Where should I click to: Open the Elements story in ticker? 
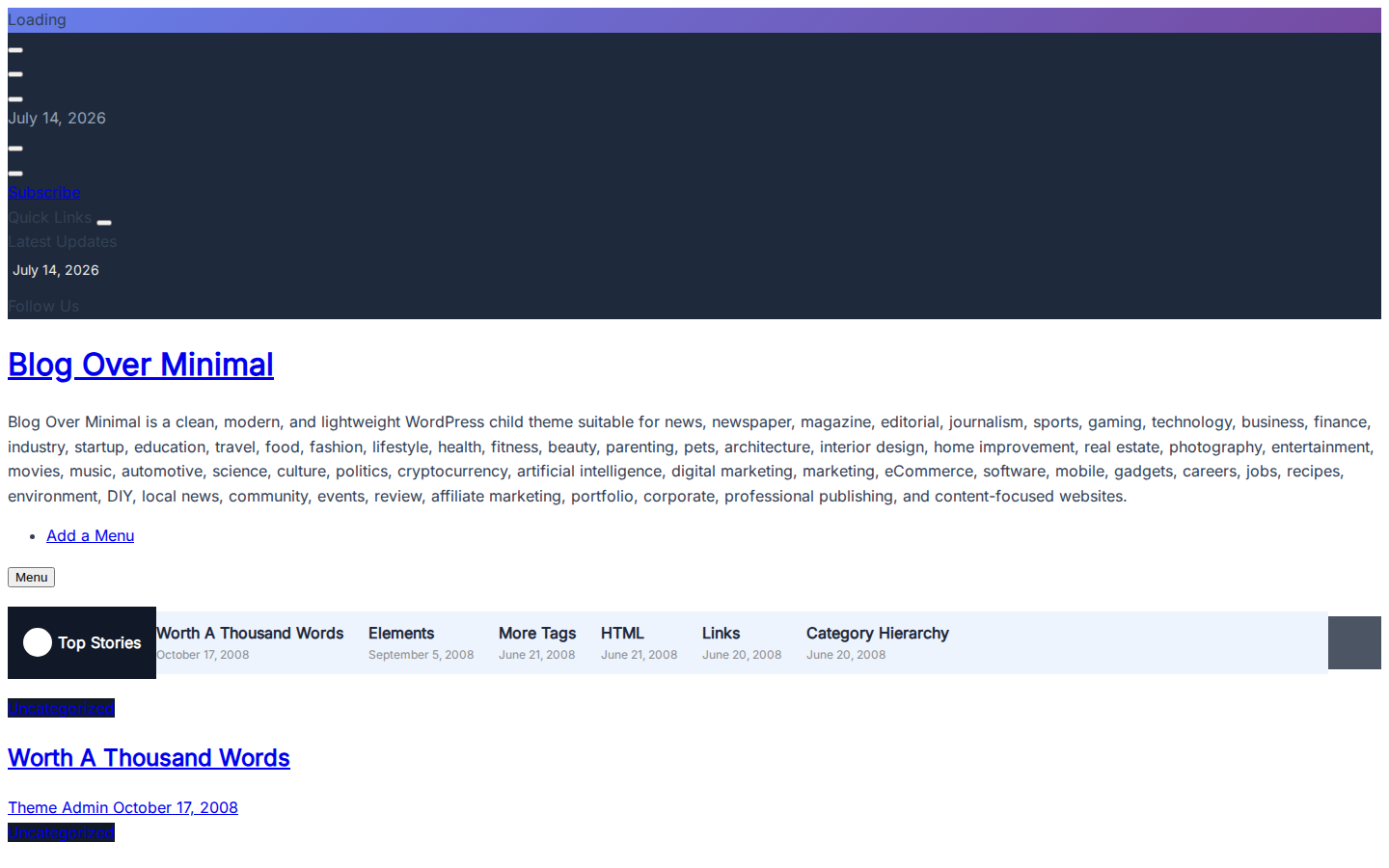click(401, 633)
